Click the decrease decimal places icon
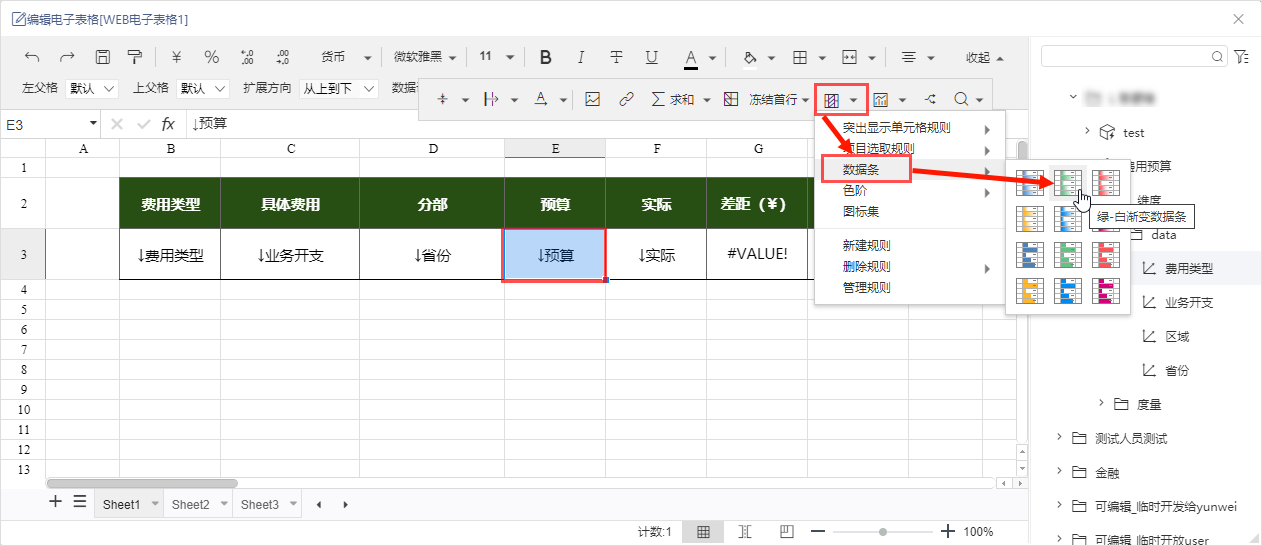Image resolution: width=1262 pixels, height=546 pixels. pyautogui.click(x=282, y=57)
